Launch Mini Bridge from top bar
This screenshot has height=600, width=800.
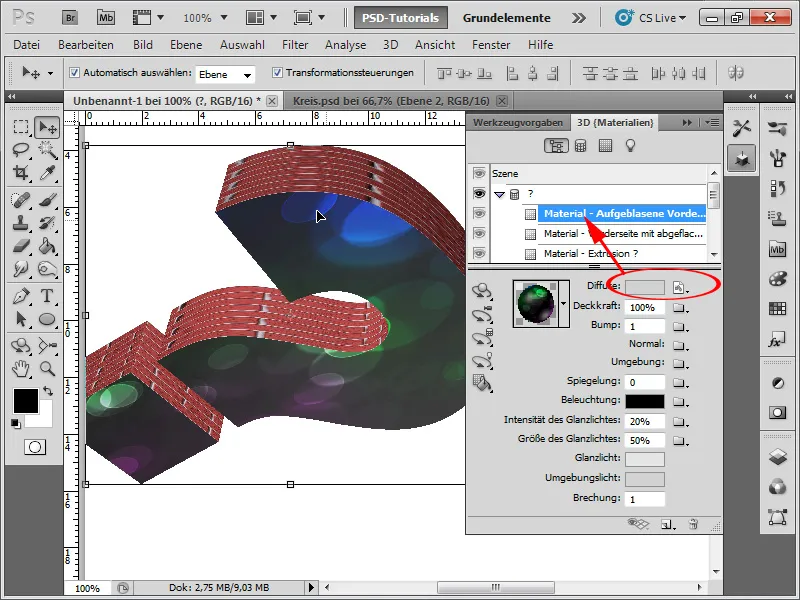(x=106, y=18)
